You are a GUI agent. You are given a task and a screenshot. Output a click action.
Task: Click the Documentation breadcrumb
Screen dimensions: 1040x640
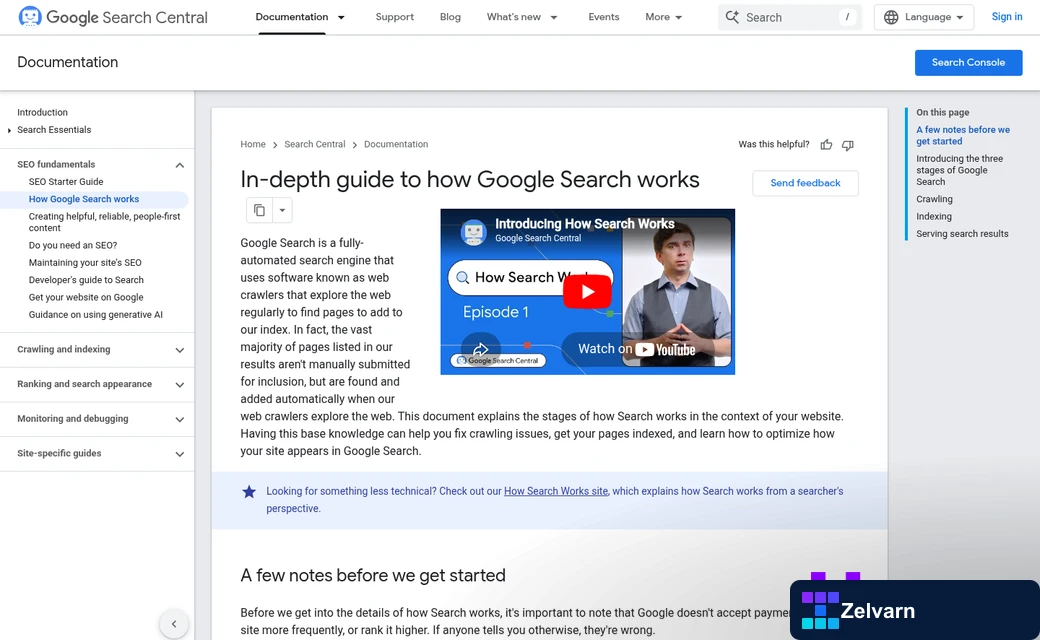click(396, 144)
